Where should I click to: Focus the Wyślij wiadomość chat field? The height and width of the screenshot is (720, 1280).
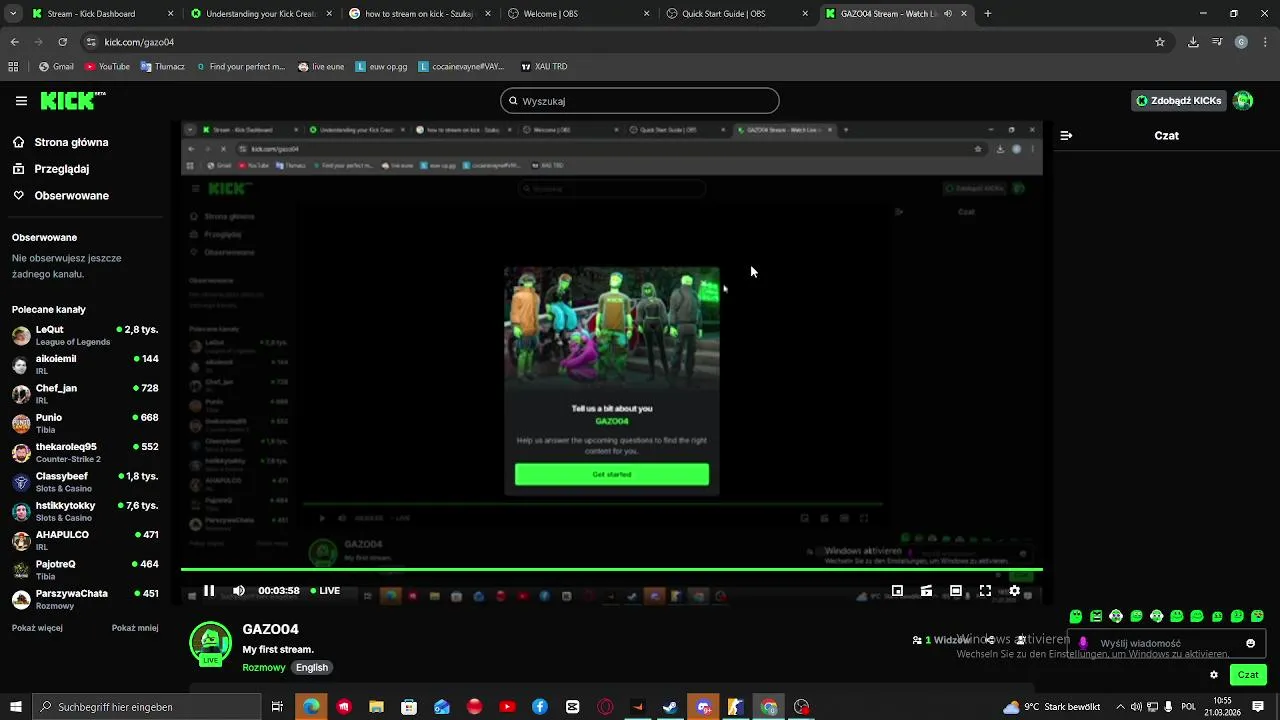point(1167,643)
